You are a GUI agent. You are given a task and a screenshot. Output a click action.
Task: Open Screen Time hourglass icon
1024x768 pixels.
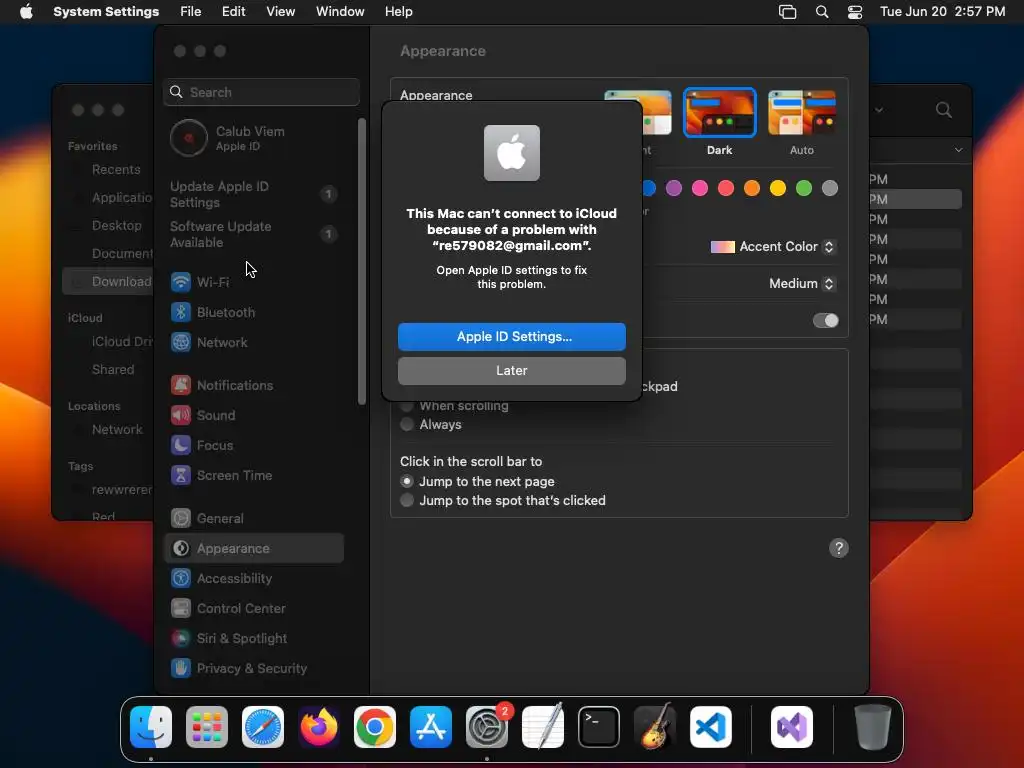point(181,475)
